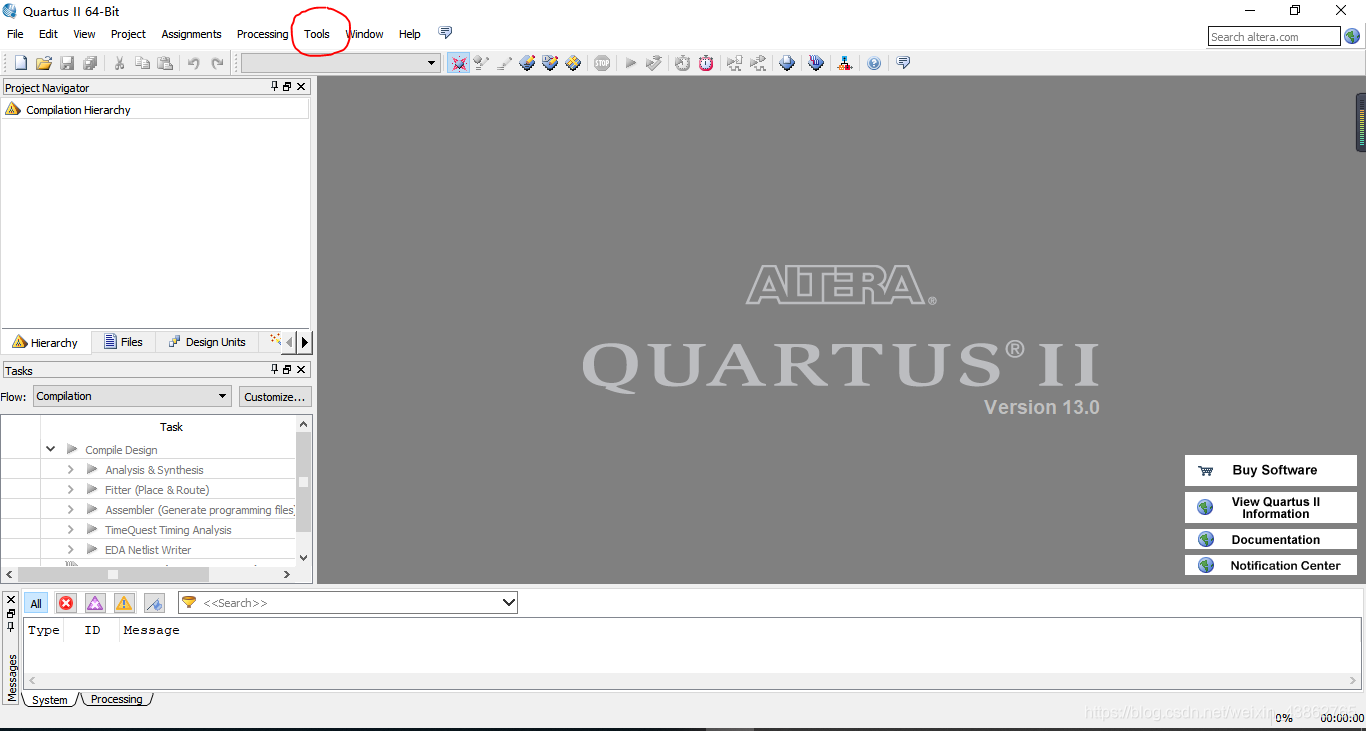Click the red stopwatch TimeQuest icon
The width and height of the screenshot is (1366, 731).
point(706,63)
